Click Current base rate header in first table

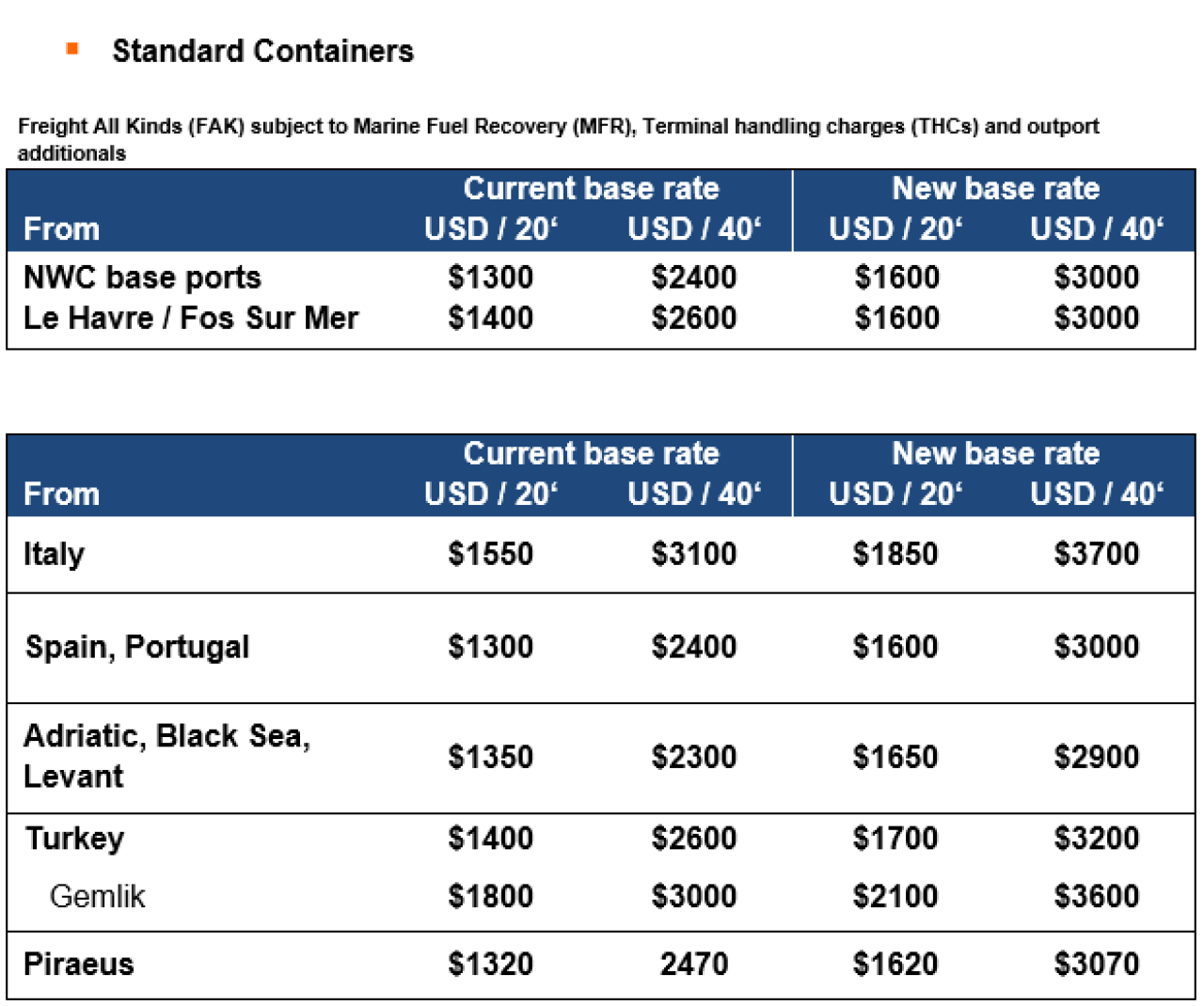(x=592, y=188)
